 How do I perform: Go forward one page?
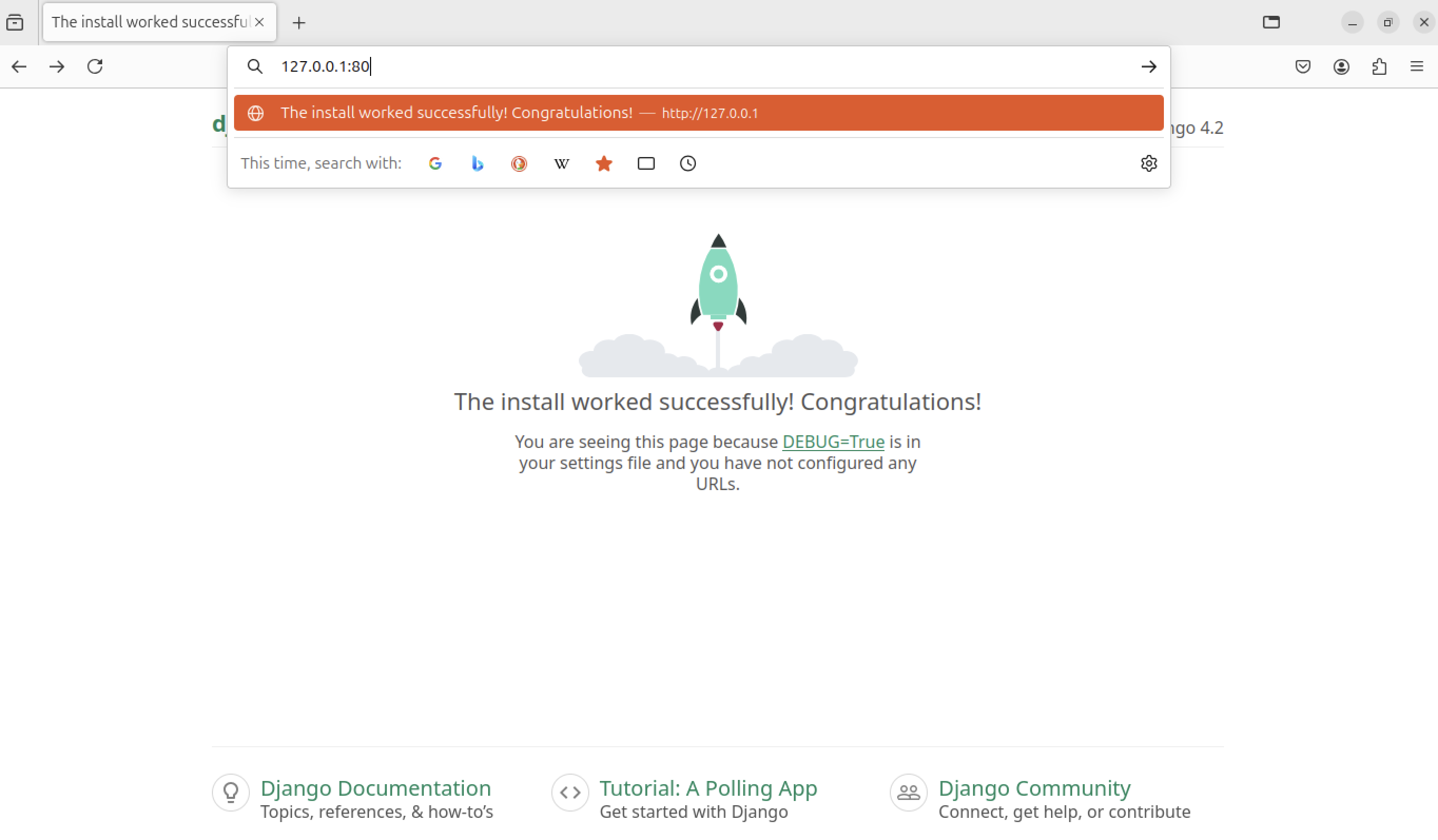coord(57,67)
